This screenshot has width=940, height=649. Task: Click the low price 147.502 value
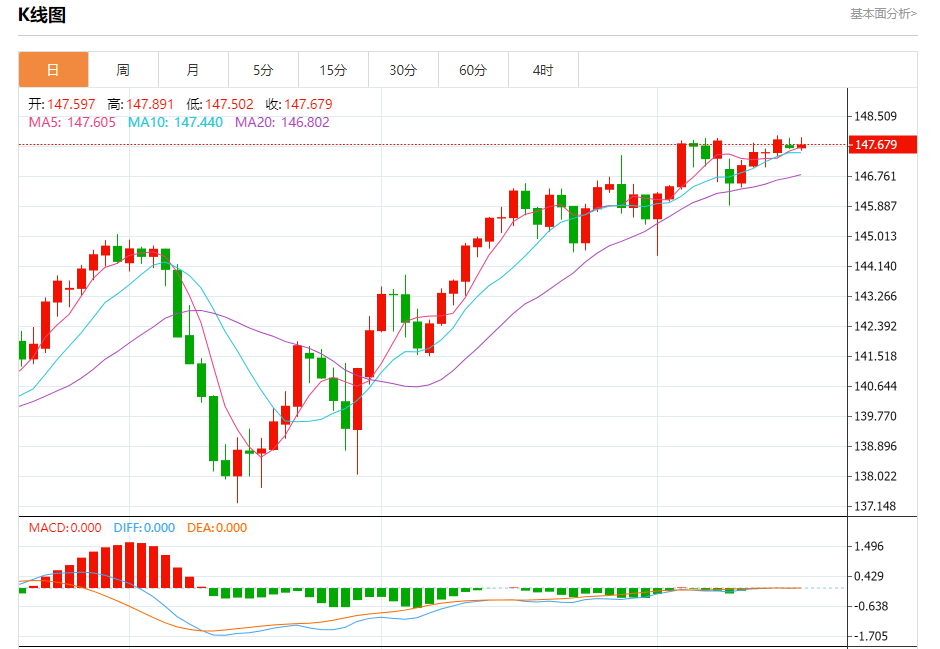point(229,104)
